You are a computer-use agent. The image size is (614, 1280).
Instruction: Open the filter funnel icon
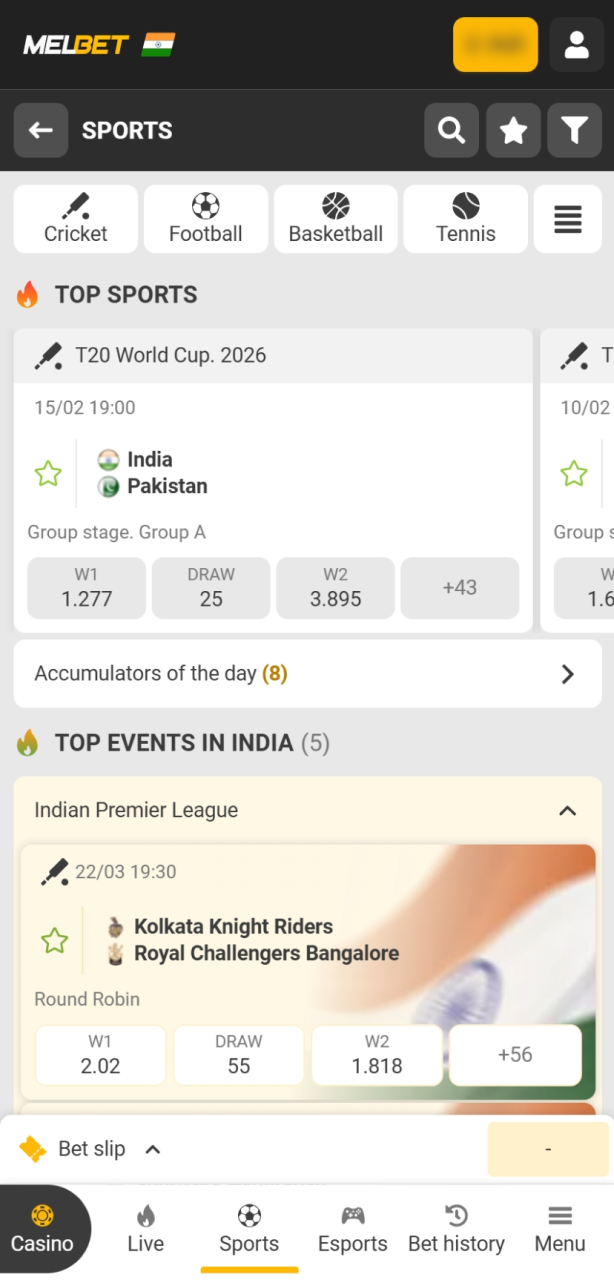574,130
